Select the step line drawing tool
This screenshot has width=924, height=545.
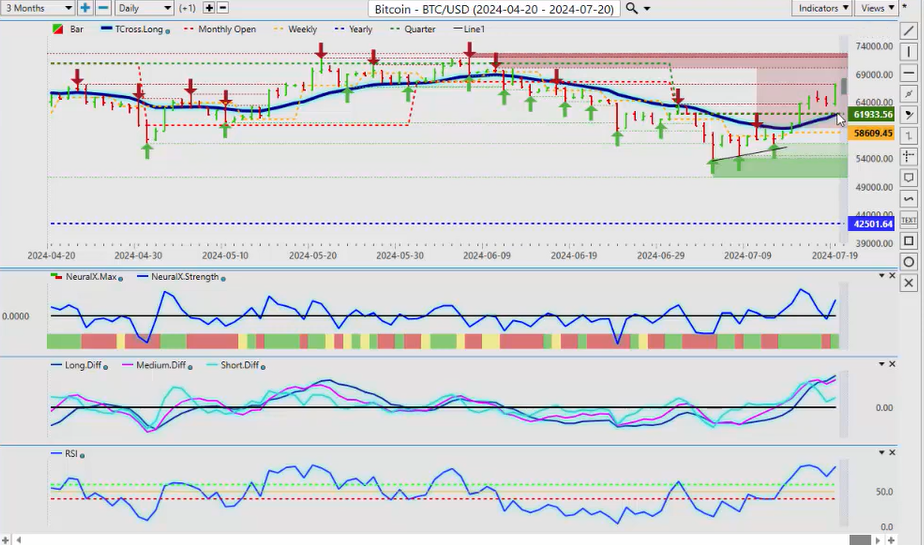pyautogui.click(x=909, y=136)
